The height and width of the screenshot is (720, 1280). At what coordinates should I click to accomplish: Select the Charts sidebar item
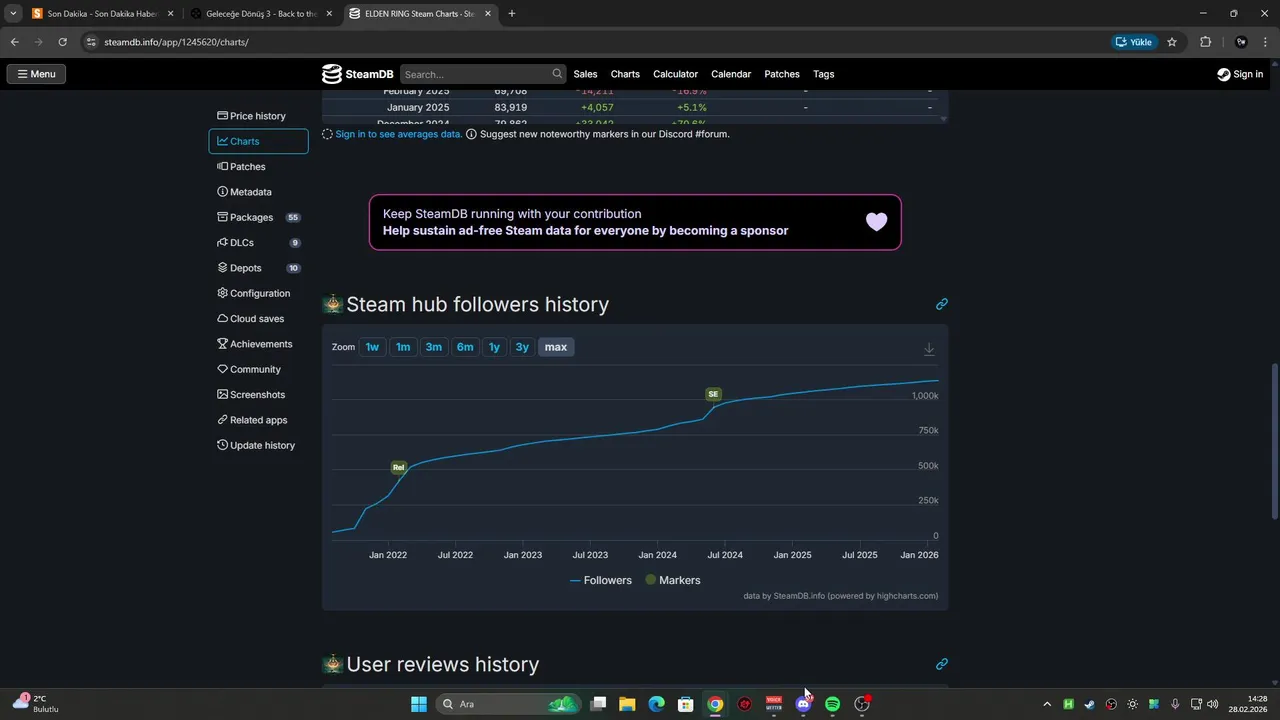[x=258, y=141]
